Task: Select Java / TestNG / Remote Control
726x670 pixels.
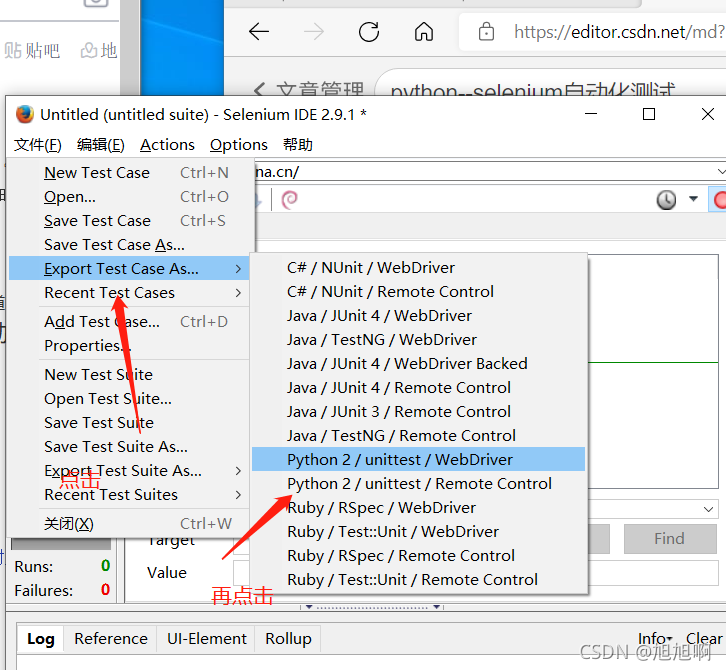Action: point(419,436)
